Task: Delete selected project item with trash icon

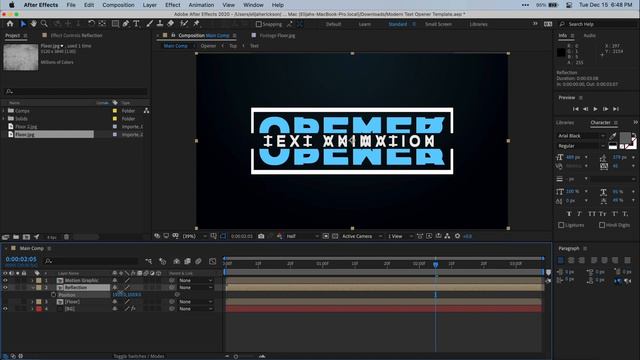Action: (x=66, y=237)
